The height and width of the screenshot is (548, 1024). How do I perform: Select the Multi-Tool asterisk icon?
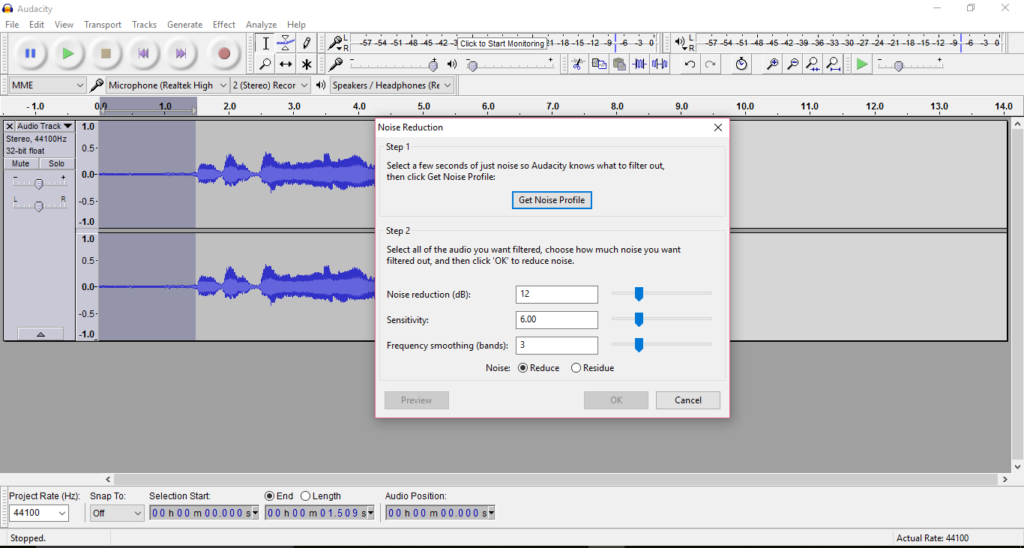coord(306,64)
